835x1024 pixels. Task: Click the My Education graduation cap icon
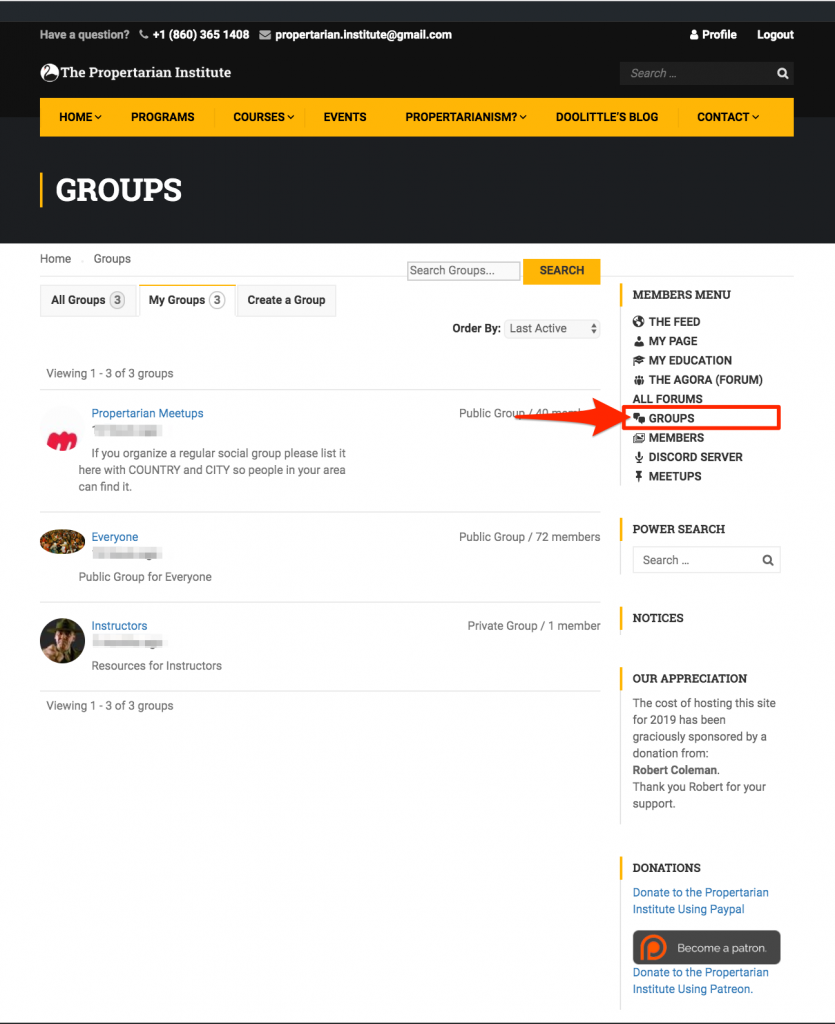coord(639,360)
